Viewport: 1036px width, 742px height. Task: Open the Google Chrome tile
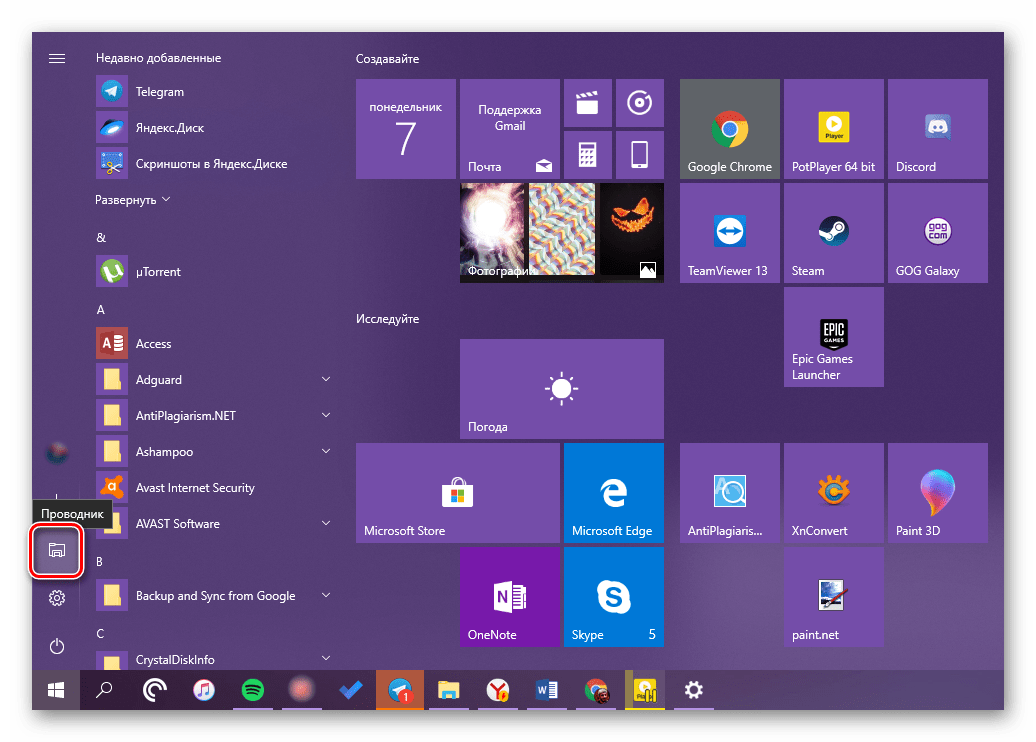[729, 129]
